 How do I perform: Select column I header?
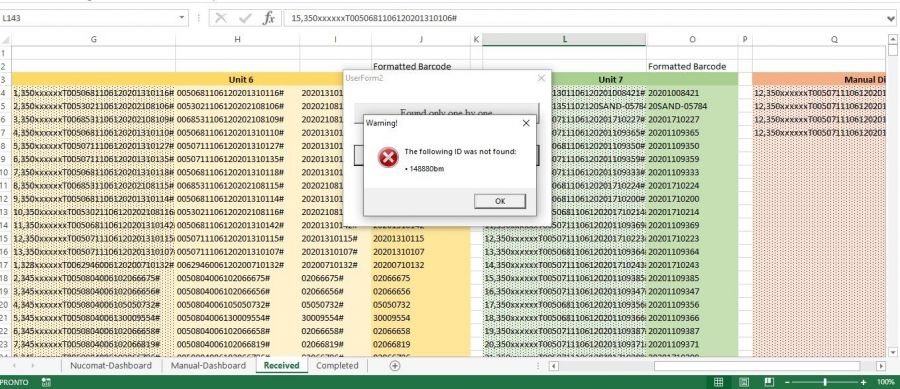pyautogui.click(x=335, y=39)
